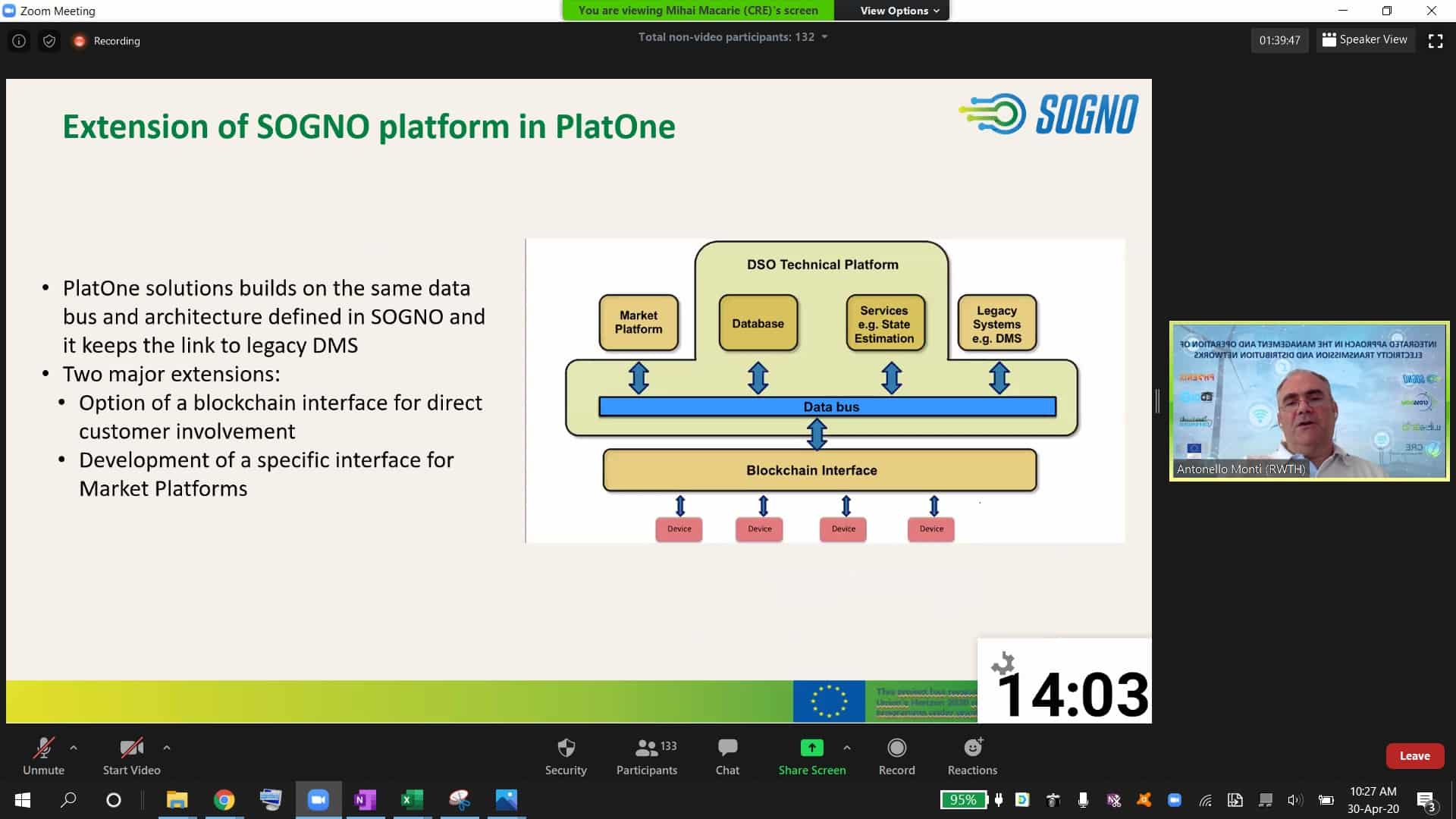The image size is (1456, 819).
Task: Open Cortana from the taskbar
Action: coord(114,800)
